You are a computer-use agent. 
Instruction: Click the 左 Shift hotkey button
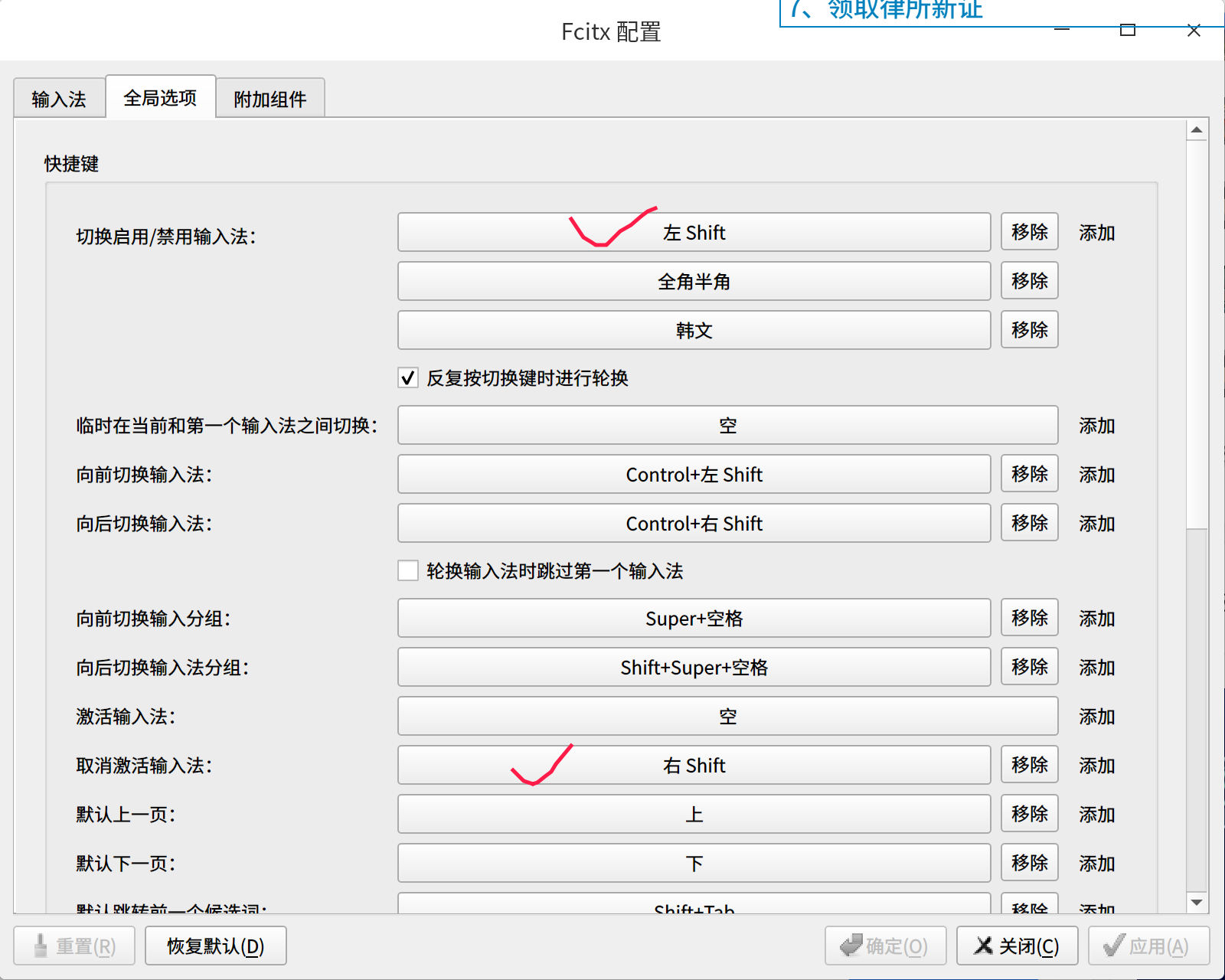pyautogui.click(x=694, y=232)
